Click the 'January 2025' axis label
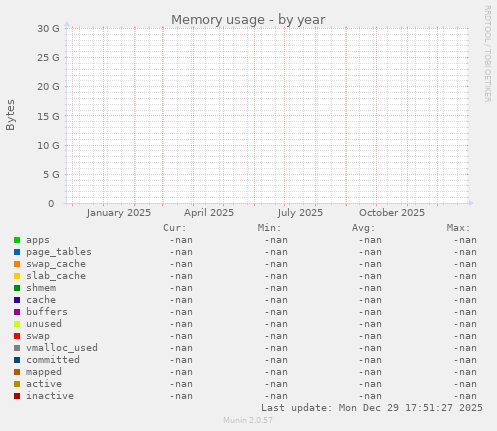This screenshot has width=497, height=431. 119,213
